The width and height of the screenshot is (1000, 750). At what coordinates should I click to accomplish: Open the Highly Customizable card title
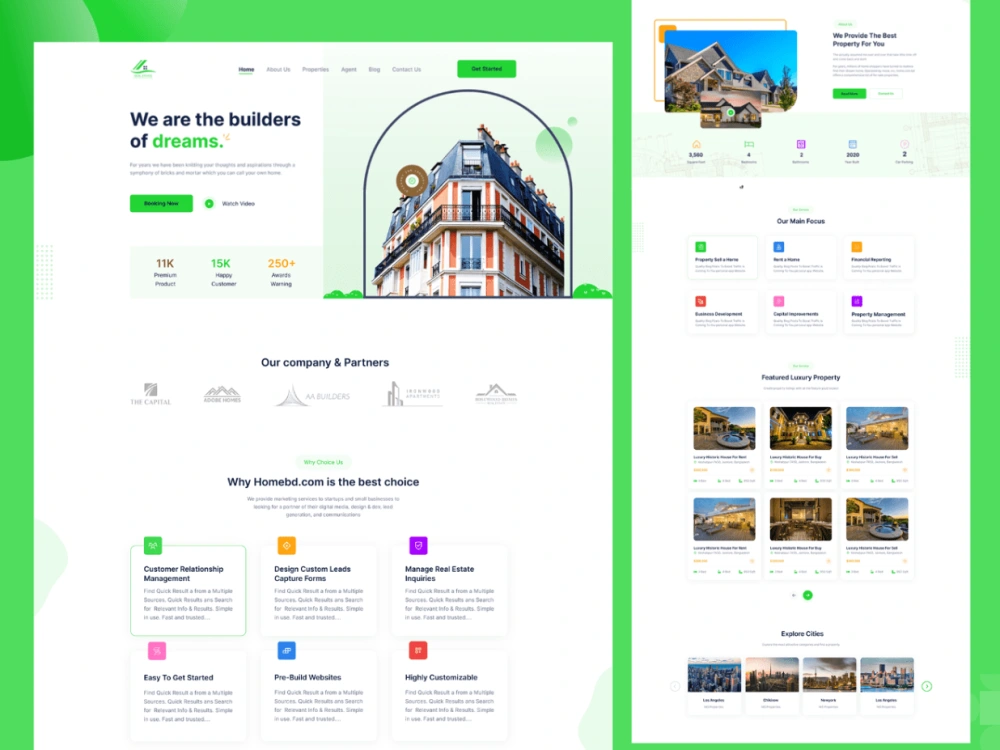(441, 677)
